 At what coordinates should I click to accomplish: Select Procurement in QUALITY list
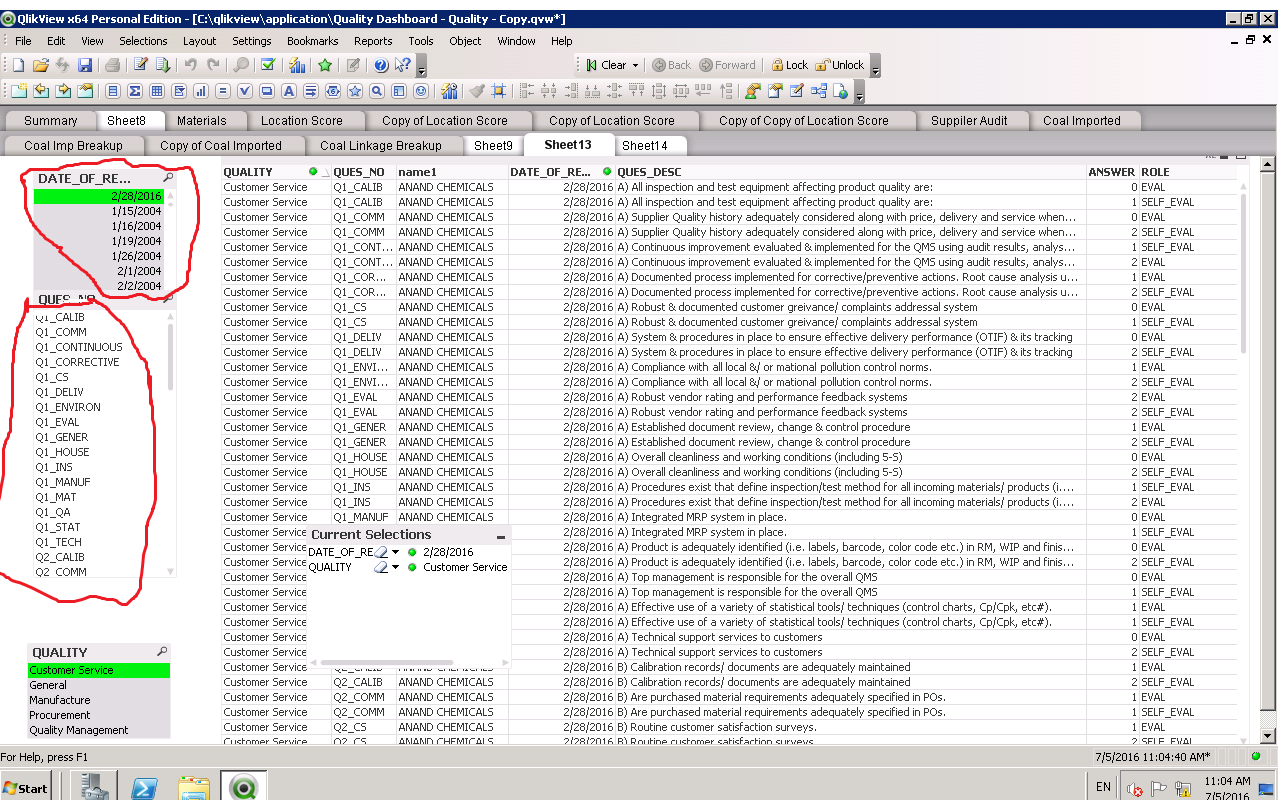point(99,715)
